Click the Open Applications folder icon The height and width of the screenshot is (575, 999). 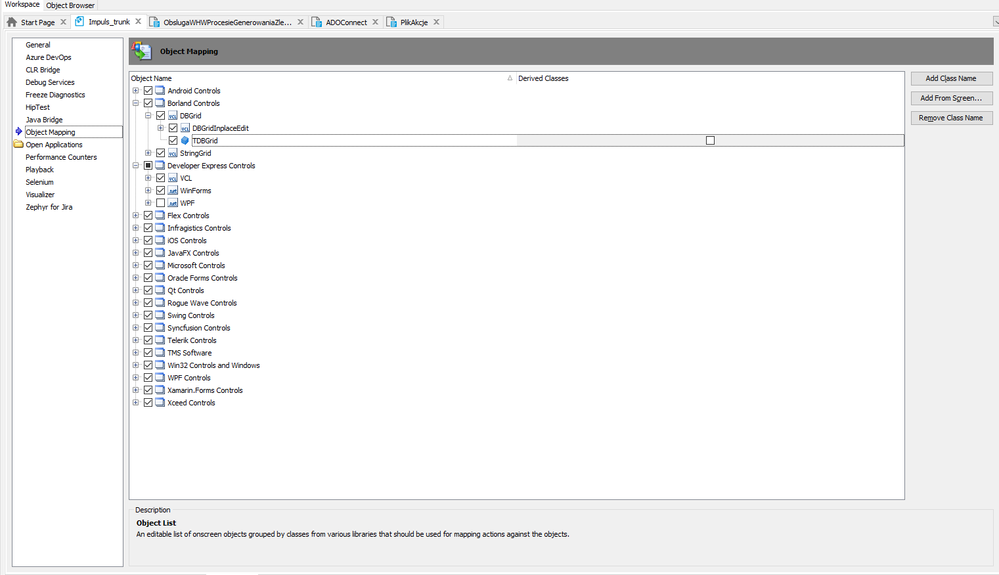coord(18,145)
